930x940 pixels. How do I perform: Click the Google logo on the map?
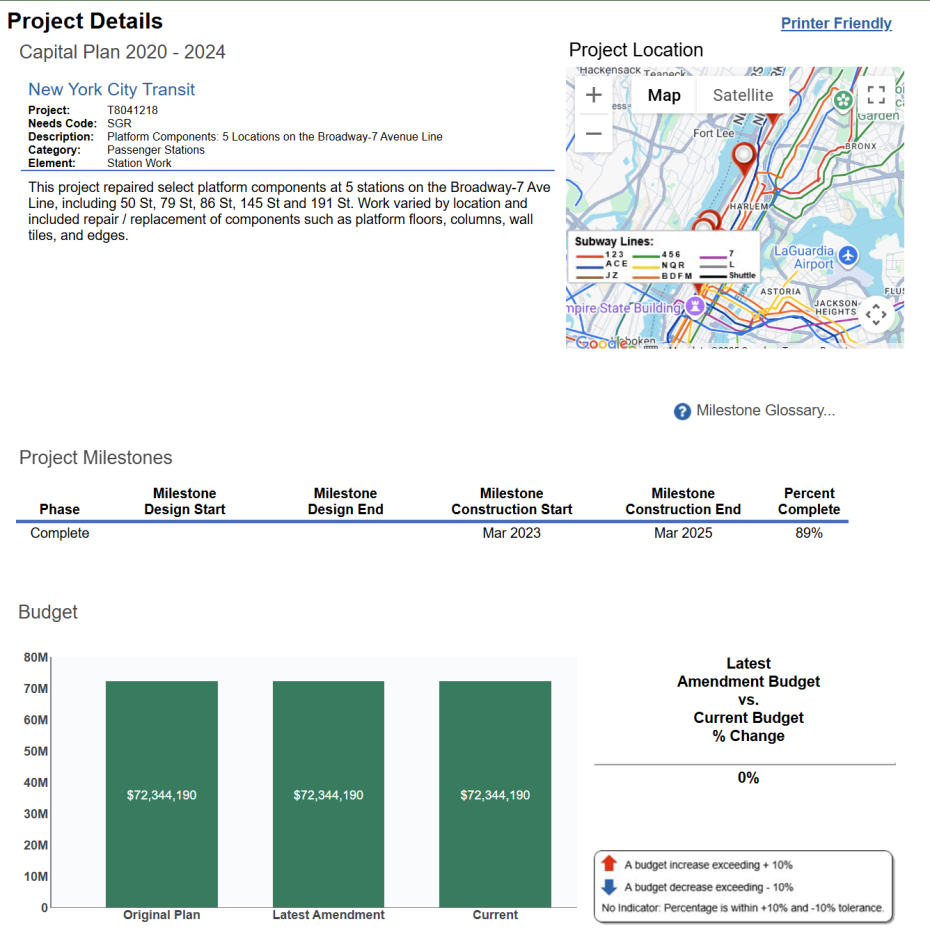point(600,343)
